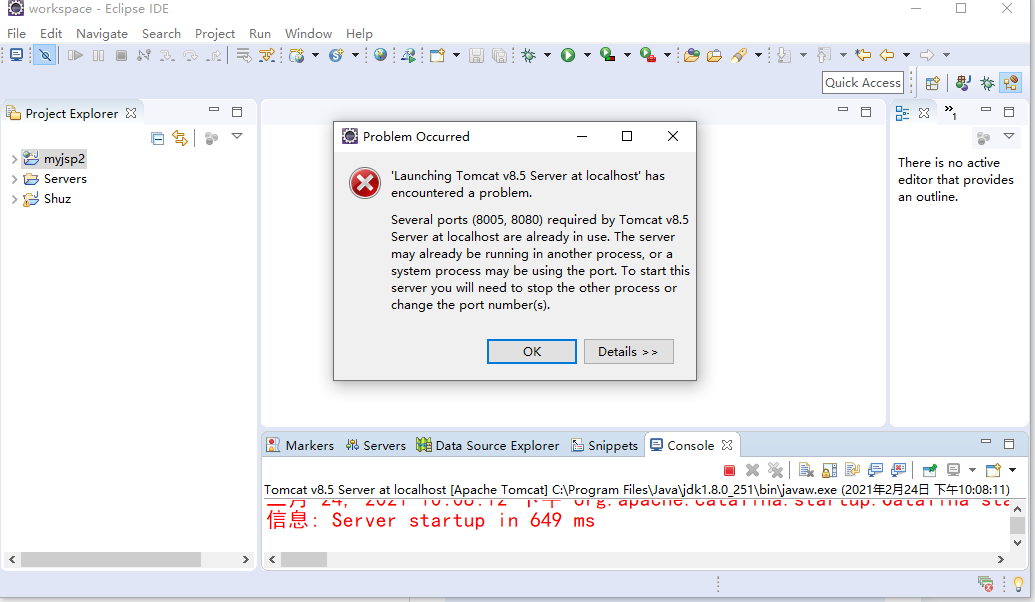Click Details >> in the dialog

point(628,352)
